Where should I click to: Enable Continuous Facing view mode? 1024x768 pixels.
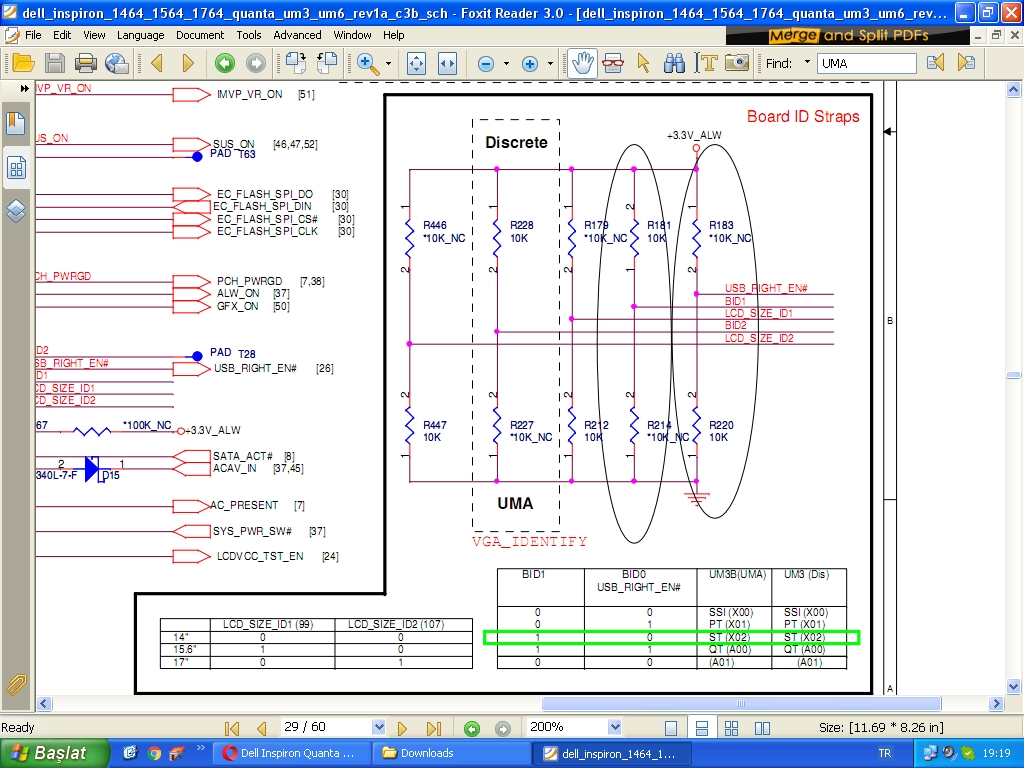point(731,728)
